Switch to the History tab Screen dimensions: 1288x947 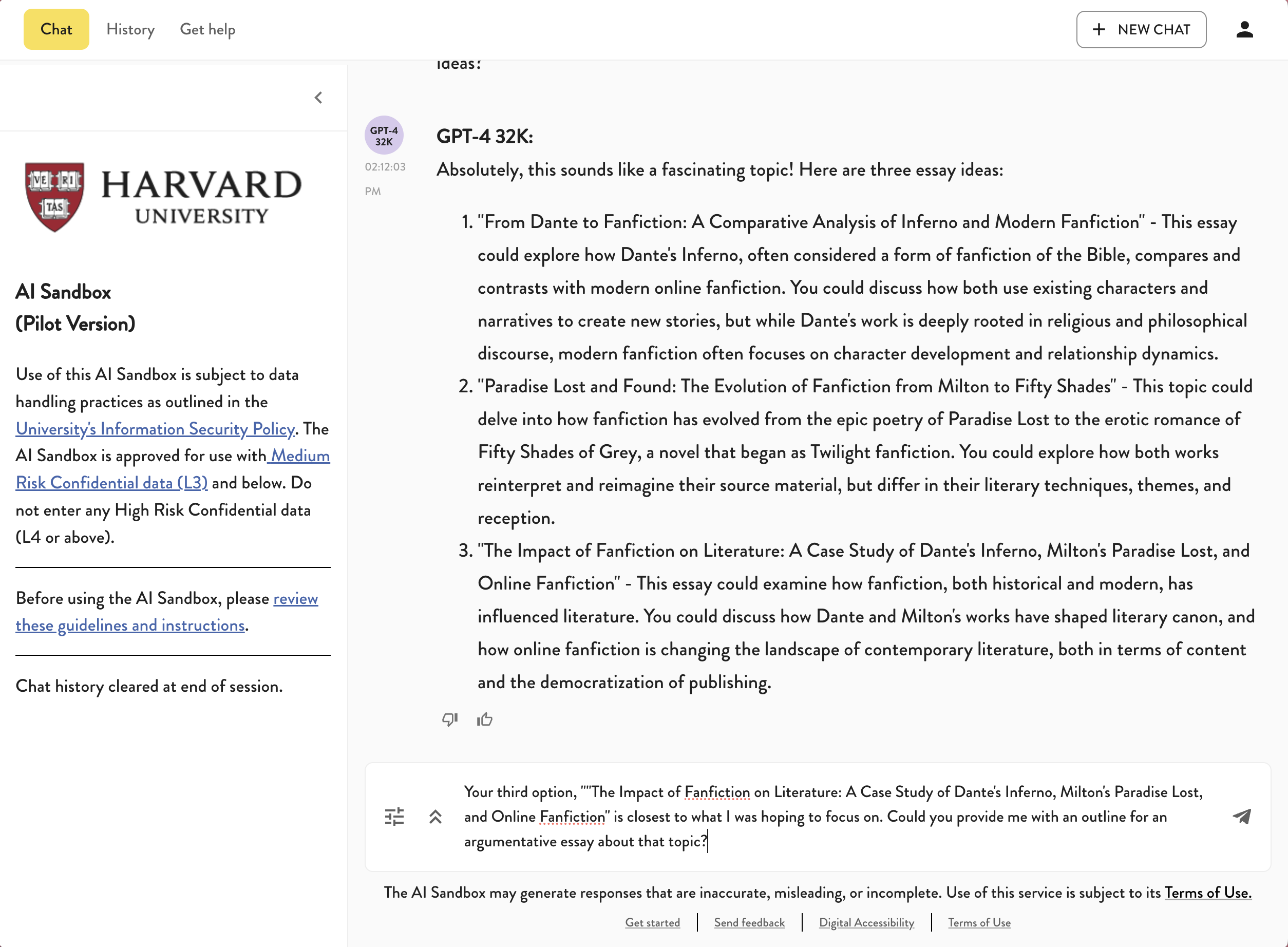coord(130,29)
